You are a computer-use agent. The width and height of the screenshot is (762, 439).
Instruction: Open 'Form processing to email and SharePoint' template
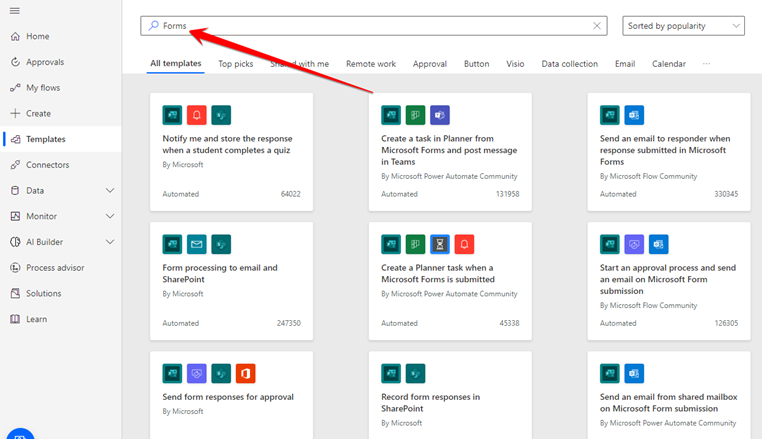point(220,274)
